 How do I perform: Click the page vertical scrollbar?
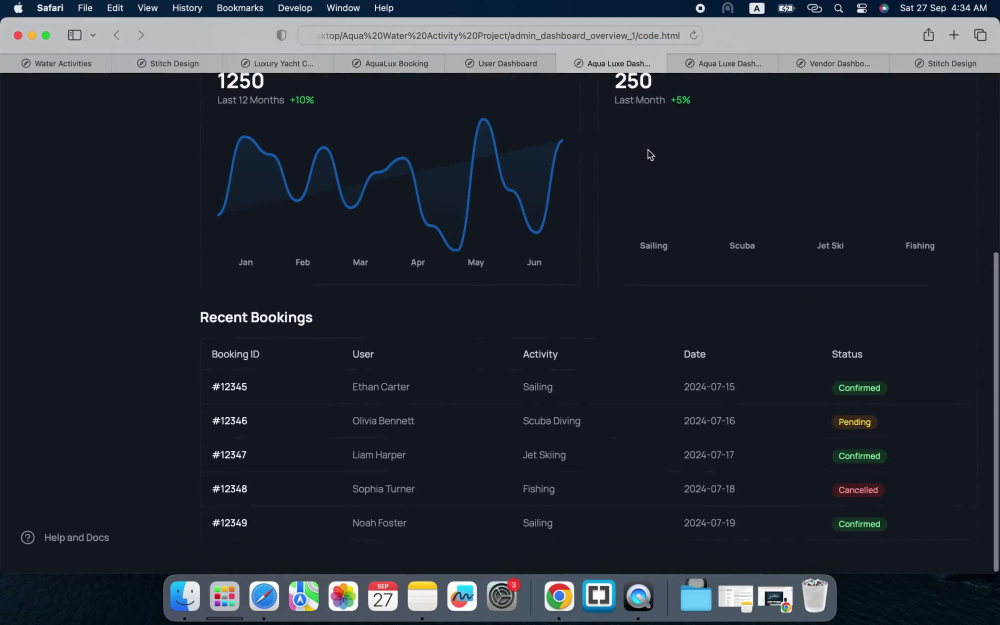coord(996,411)
